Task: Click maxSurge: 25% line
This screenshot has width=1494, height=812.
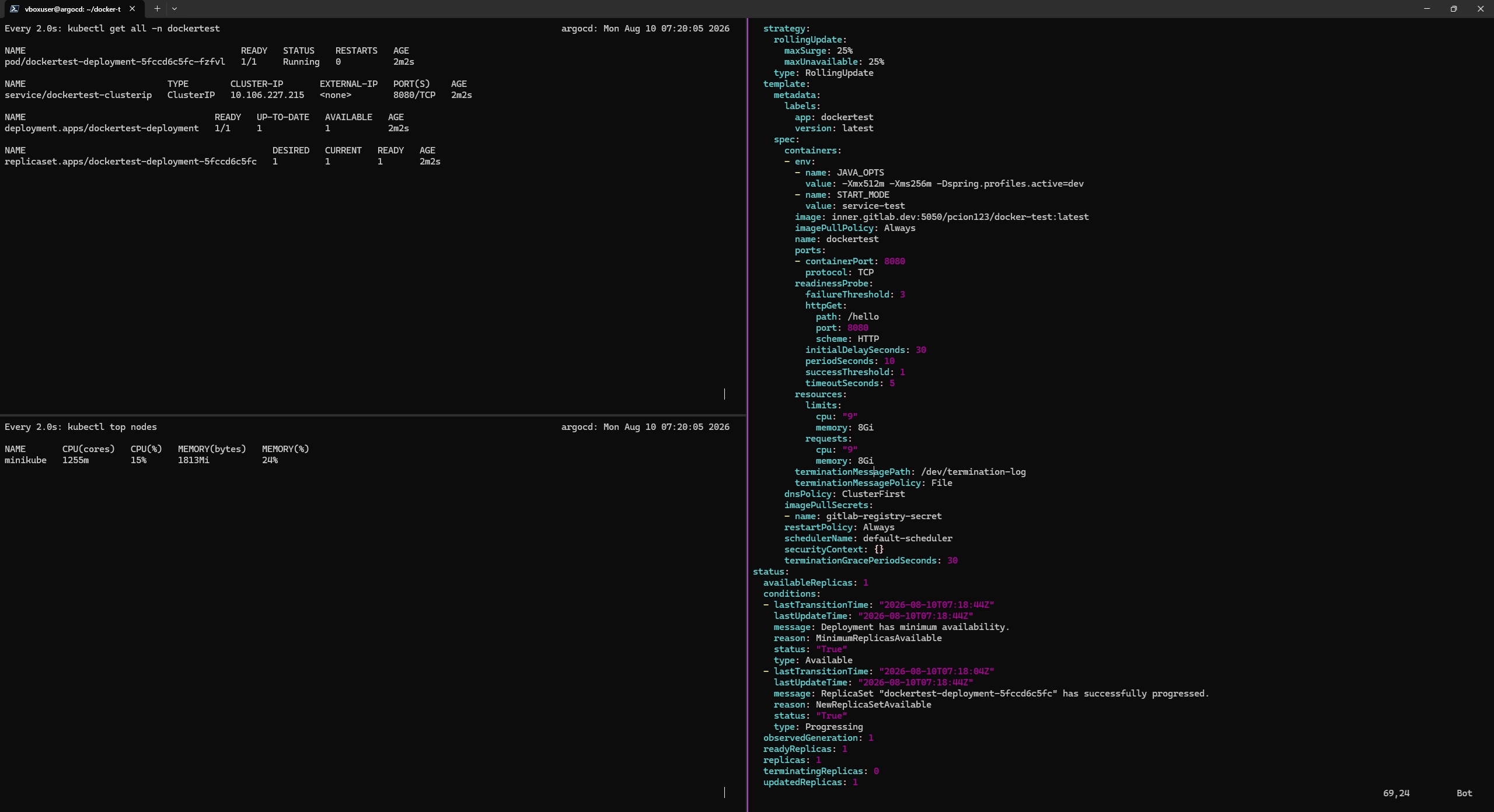Action: [x=818, y=51]
